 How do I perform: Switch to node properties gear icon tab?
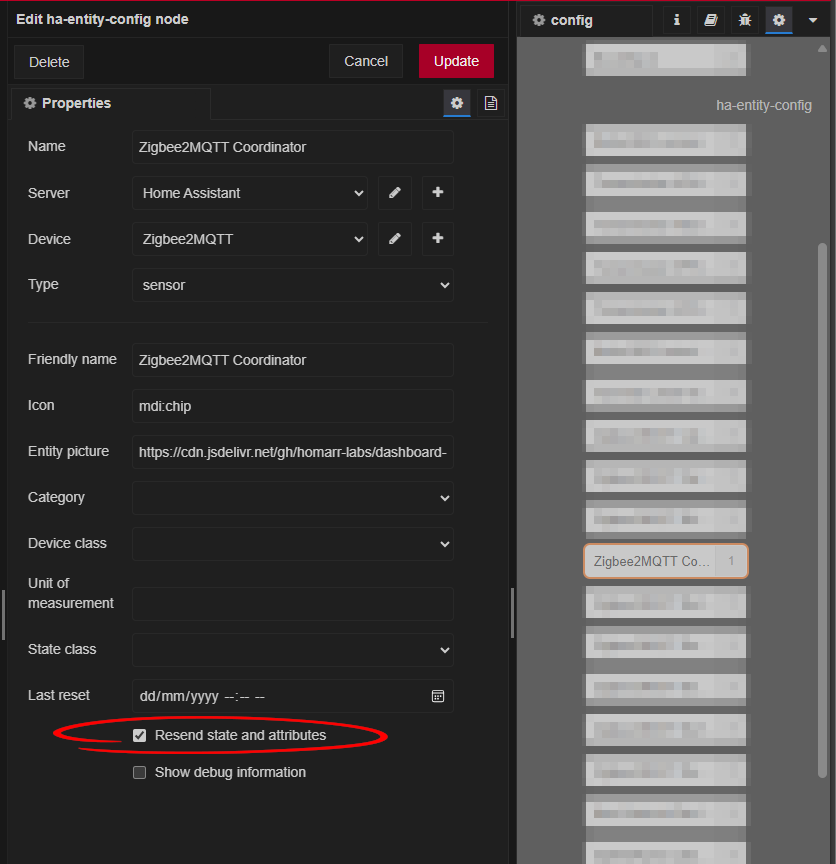[457, 103]
